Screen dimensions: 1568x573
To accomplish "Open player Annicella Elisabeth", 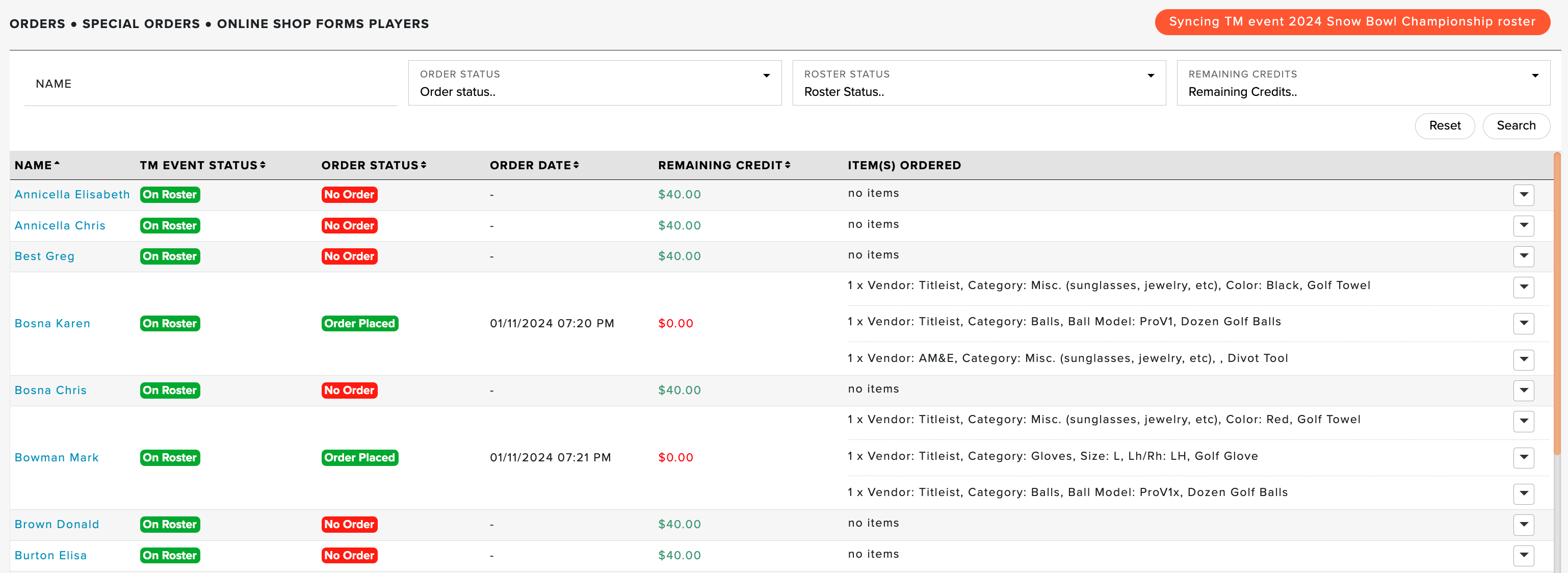I will coord(72,194).
